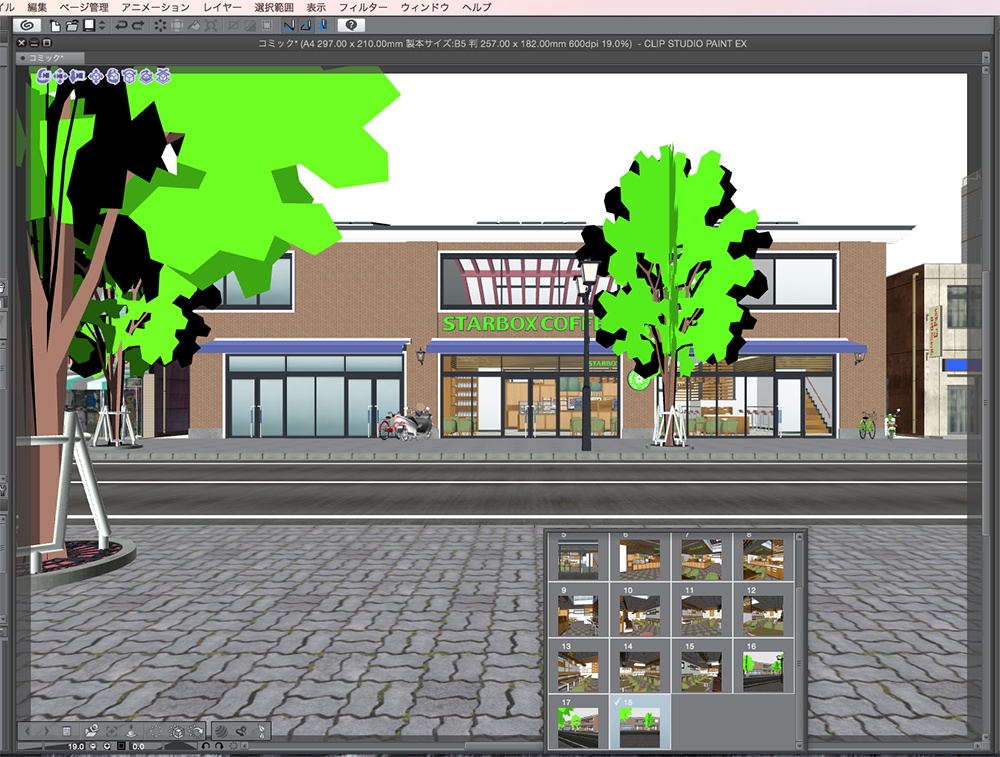Click the camera pan manipulator icon

click(x=60, y=76)
